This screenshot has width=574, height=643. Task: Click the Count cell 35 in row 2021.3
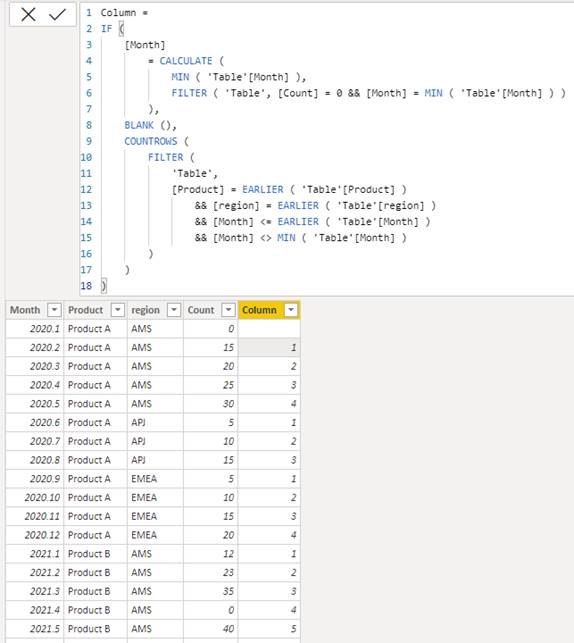point(210,591)
